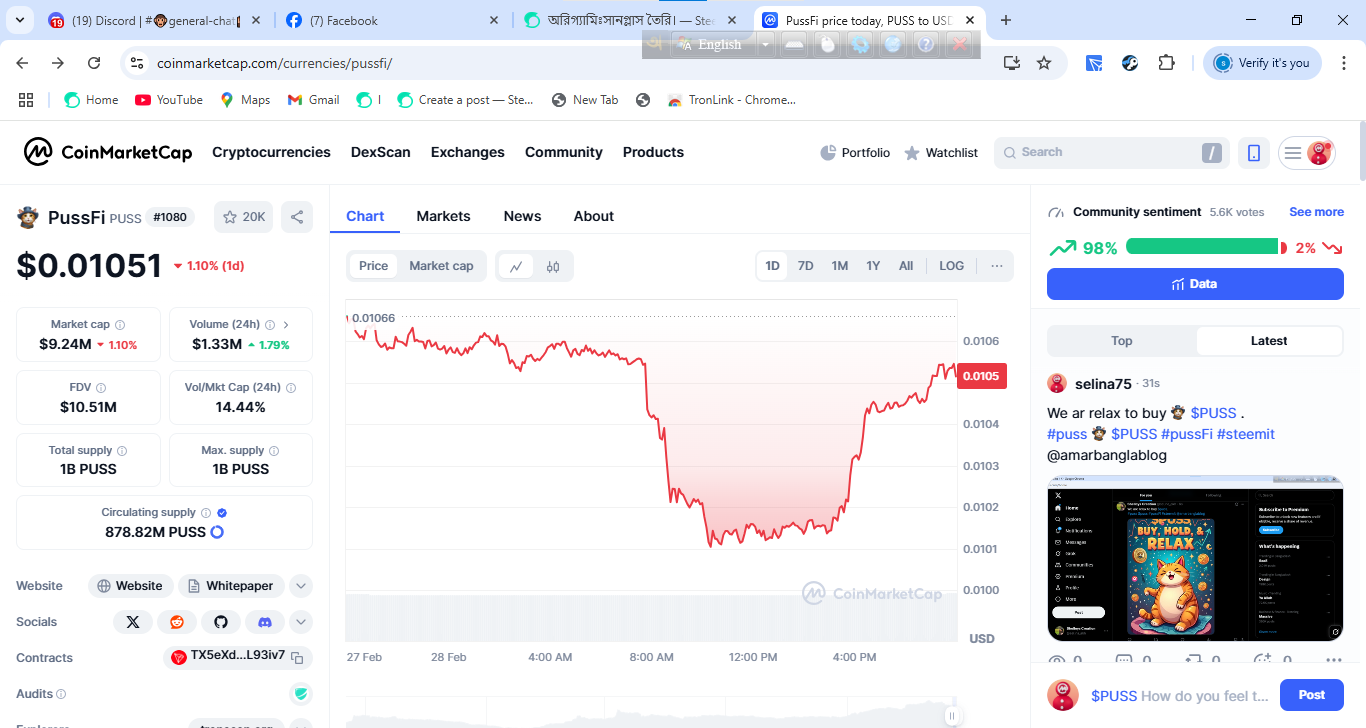Click the Post button
Image resolution: width=1366 pixels, height=728 pixels.
[1311, 695]
